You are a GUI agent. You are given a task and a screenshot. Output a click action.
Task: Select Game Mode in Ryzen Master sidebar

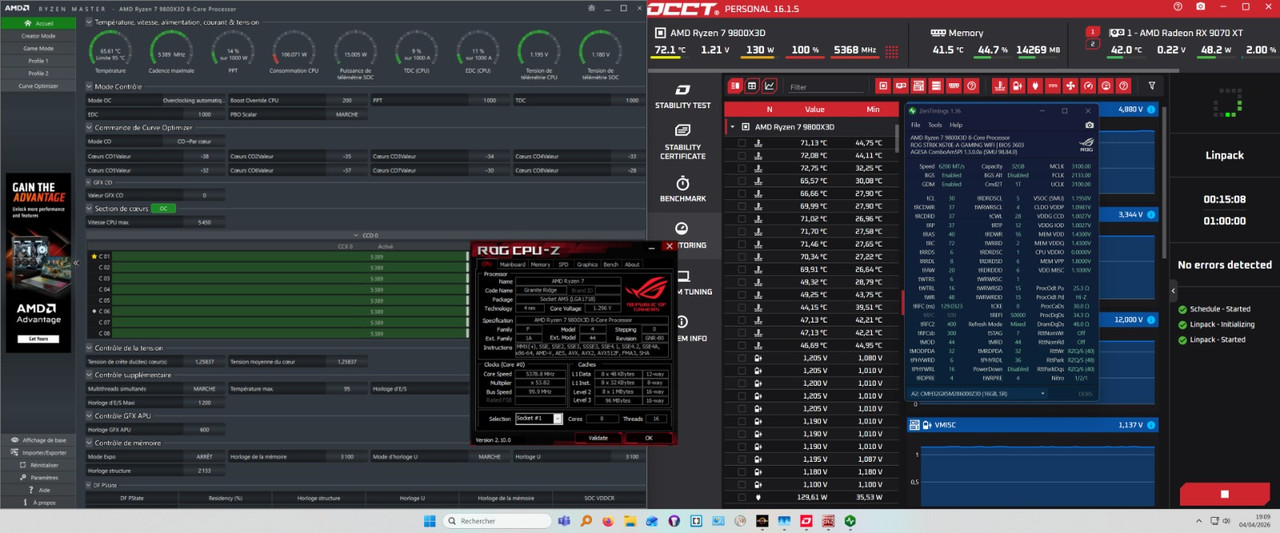click(x=38, y=48)
